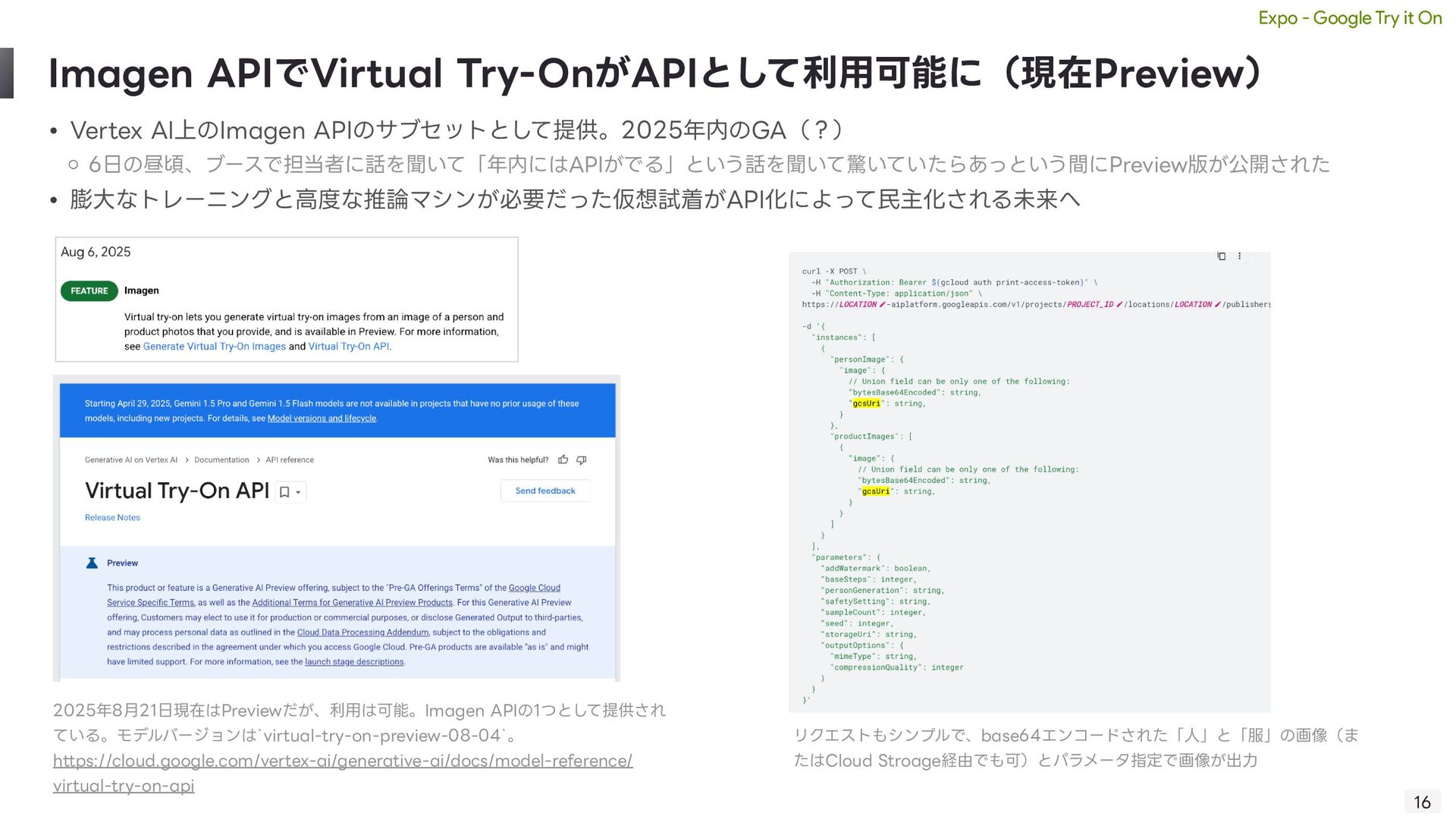The width and height of the screenshot is (1456, 819).
Task: Edit the first LOCATION placeholder via pencil icon
Action: tap(882, 304)
